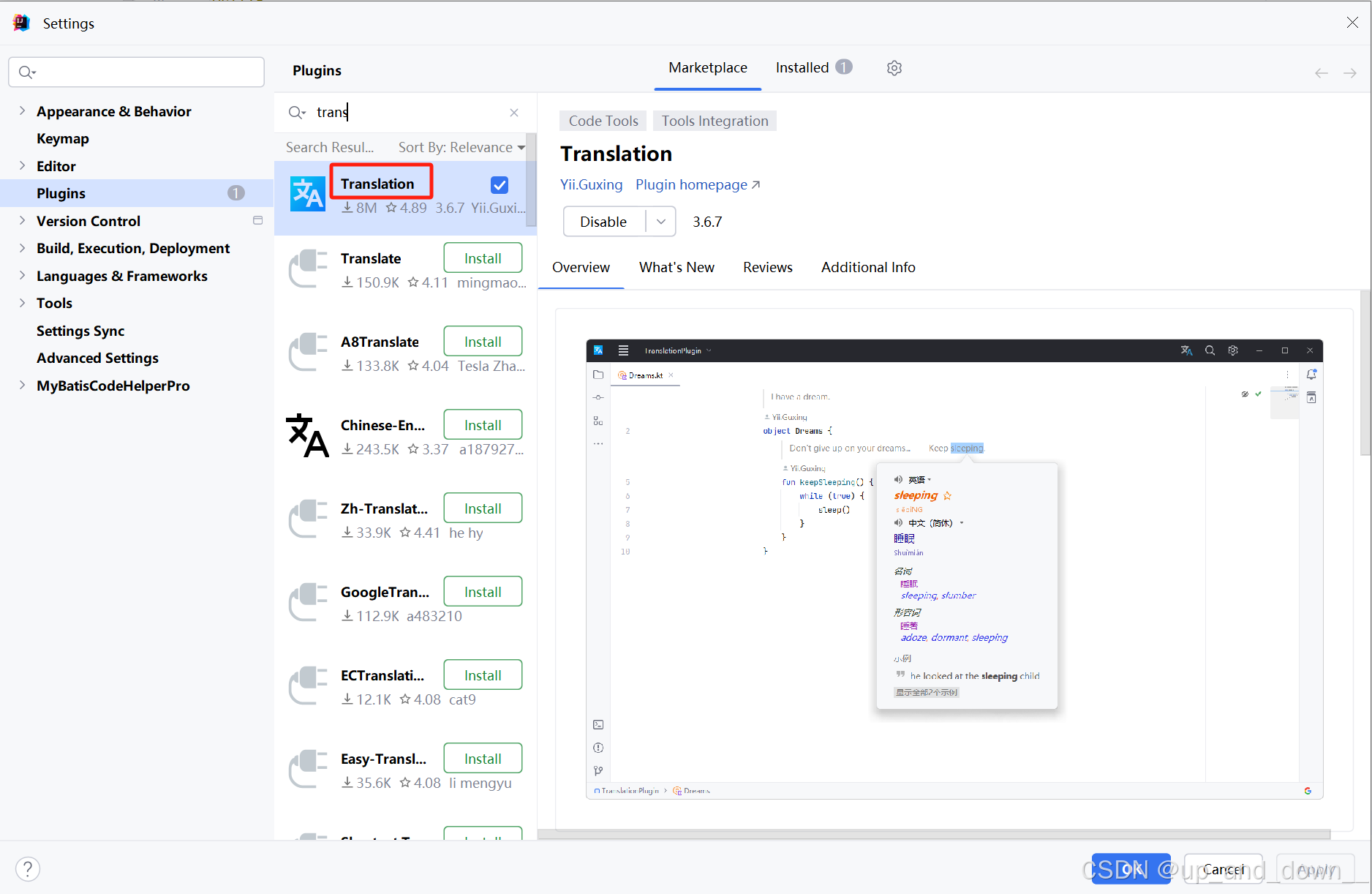
Task: Install the Easy-Transl... plugin
Action: tap(483, 759)
